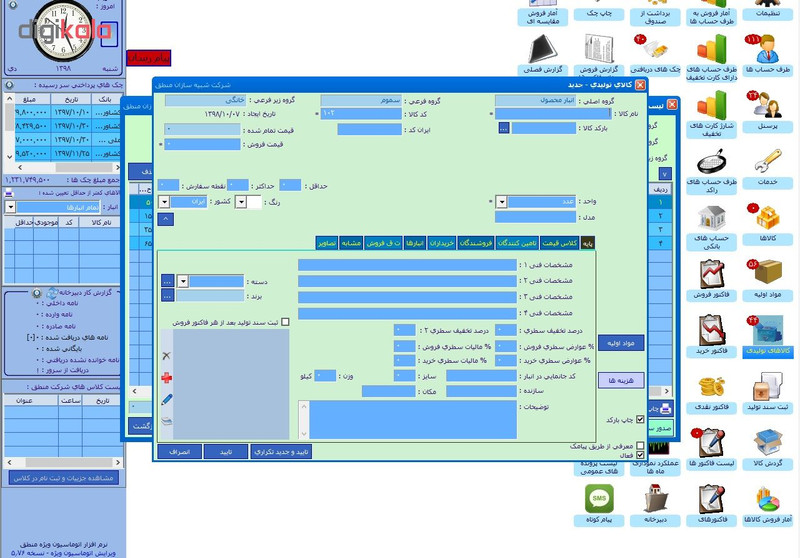The image size is (800, 558).
Task: Click the مواد اولیه button in dialog
Action: tap(621, 343)
